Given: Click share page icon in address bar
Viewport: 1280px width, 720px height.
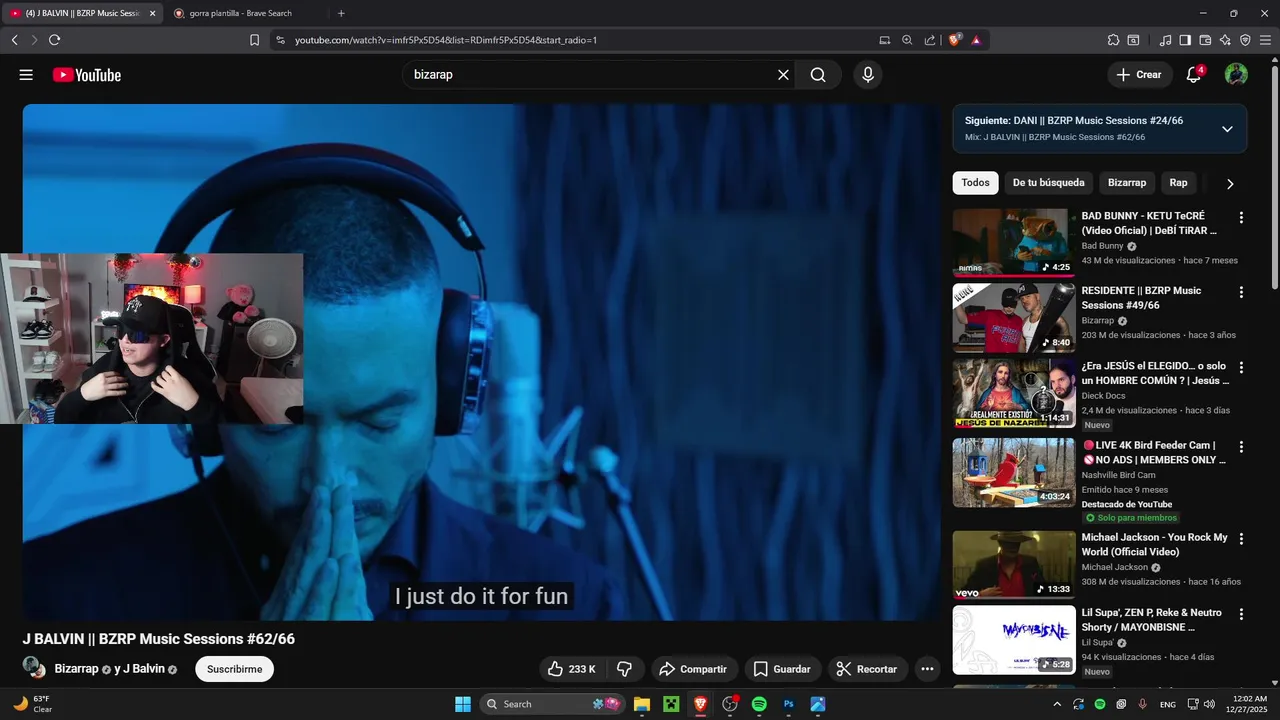Looking at the screenshot, I should [930, 40].
